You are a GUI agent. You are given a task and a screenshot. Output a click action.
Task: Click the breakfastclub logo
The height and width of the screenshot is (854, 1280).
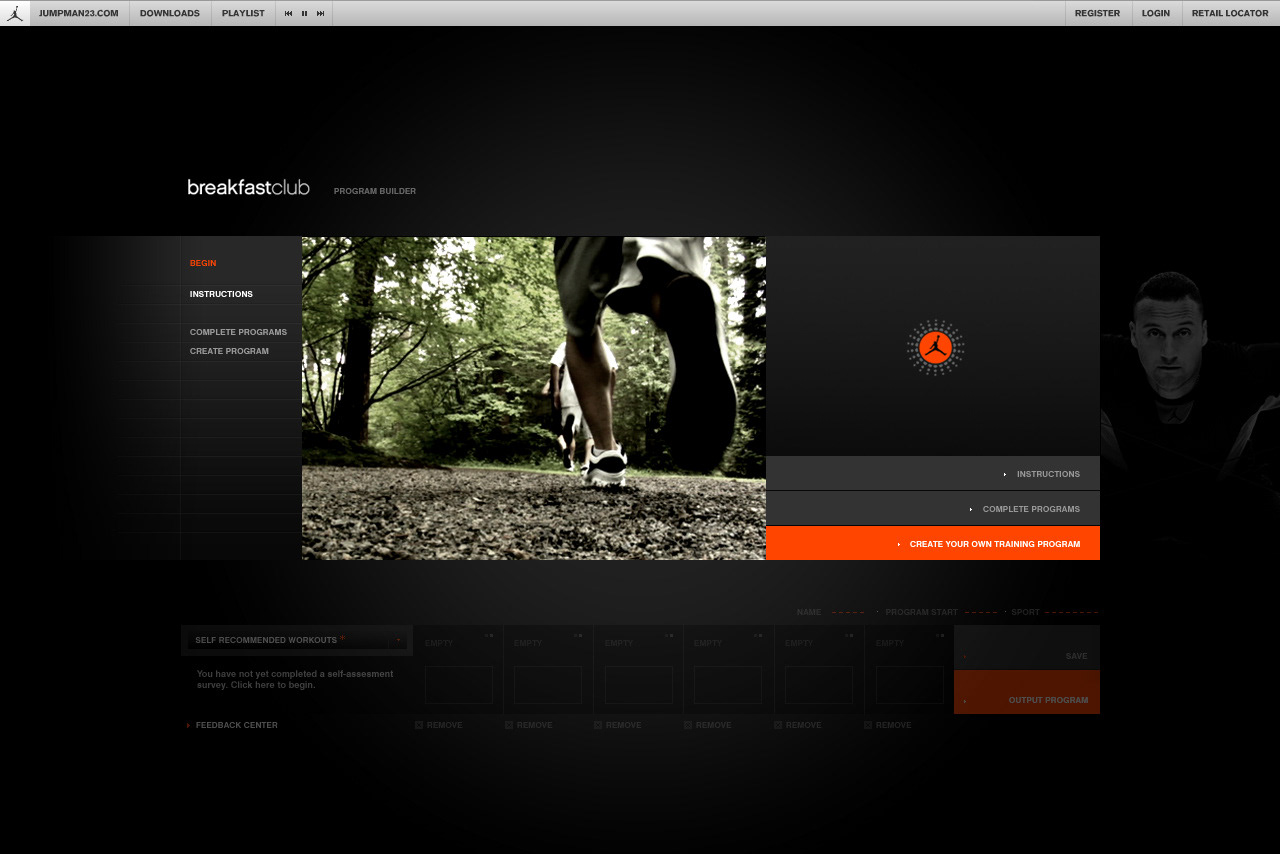click(x=248, y=188)
